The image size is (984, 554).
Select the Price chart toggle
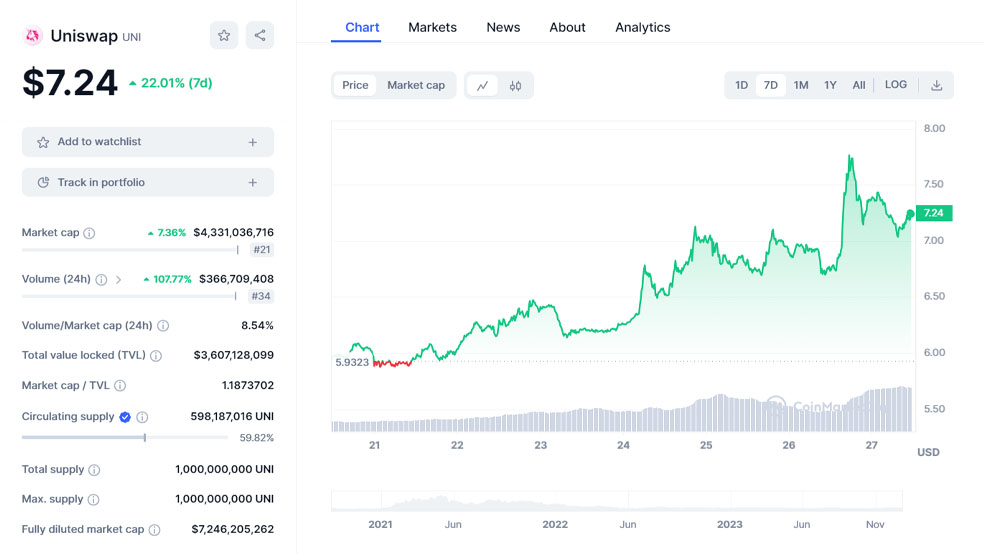(355, 86)
